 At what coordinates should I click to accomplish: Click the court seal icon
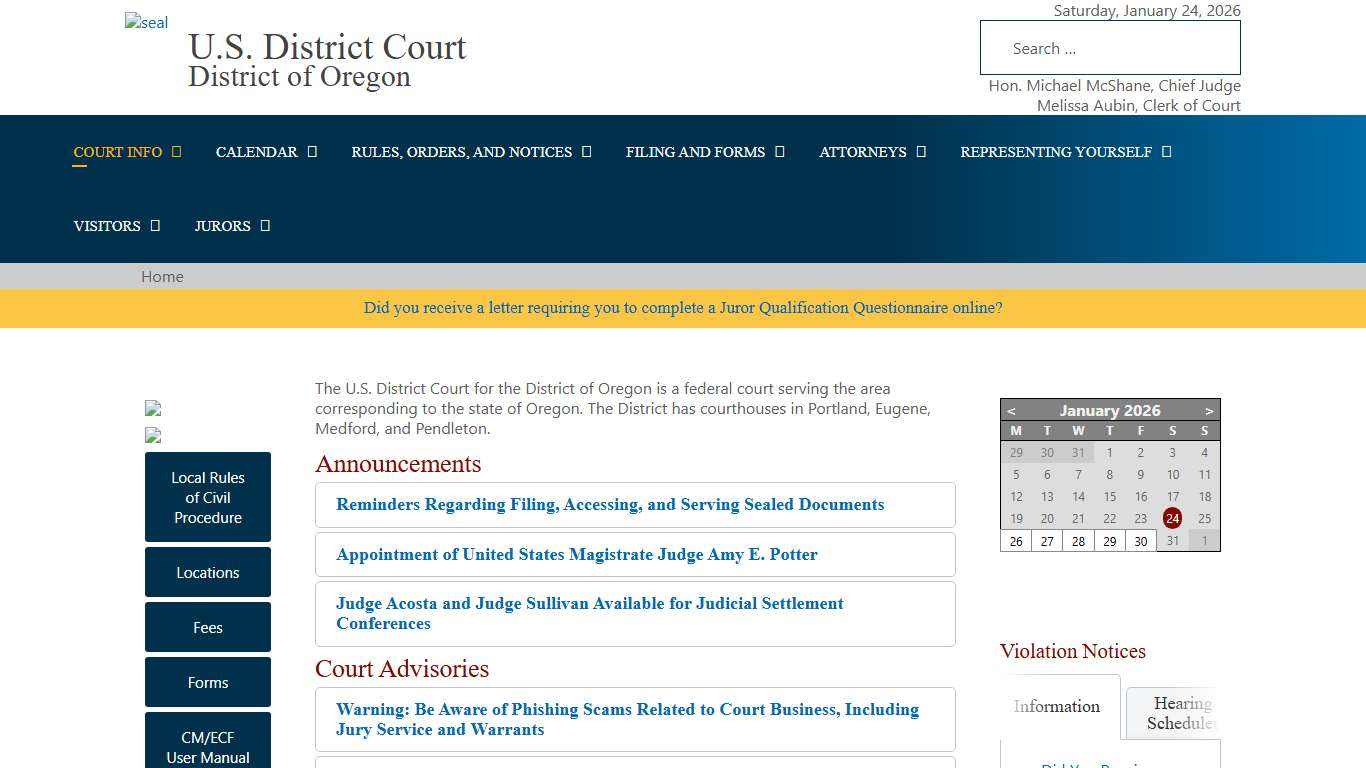tap(146, 23)
